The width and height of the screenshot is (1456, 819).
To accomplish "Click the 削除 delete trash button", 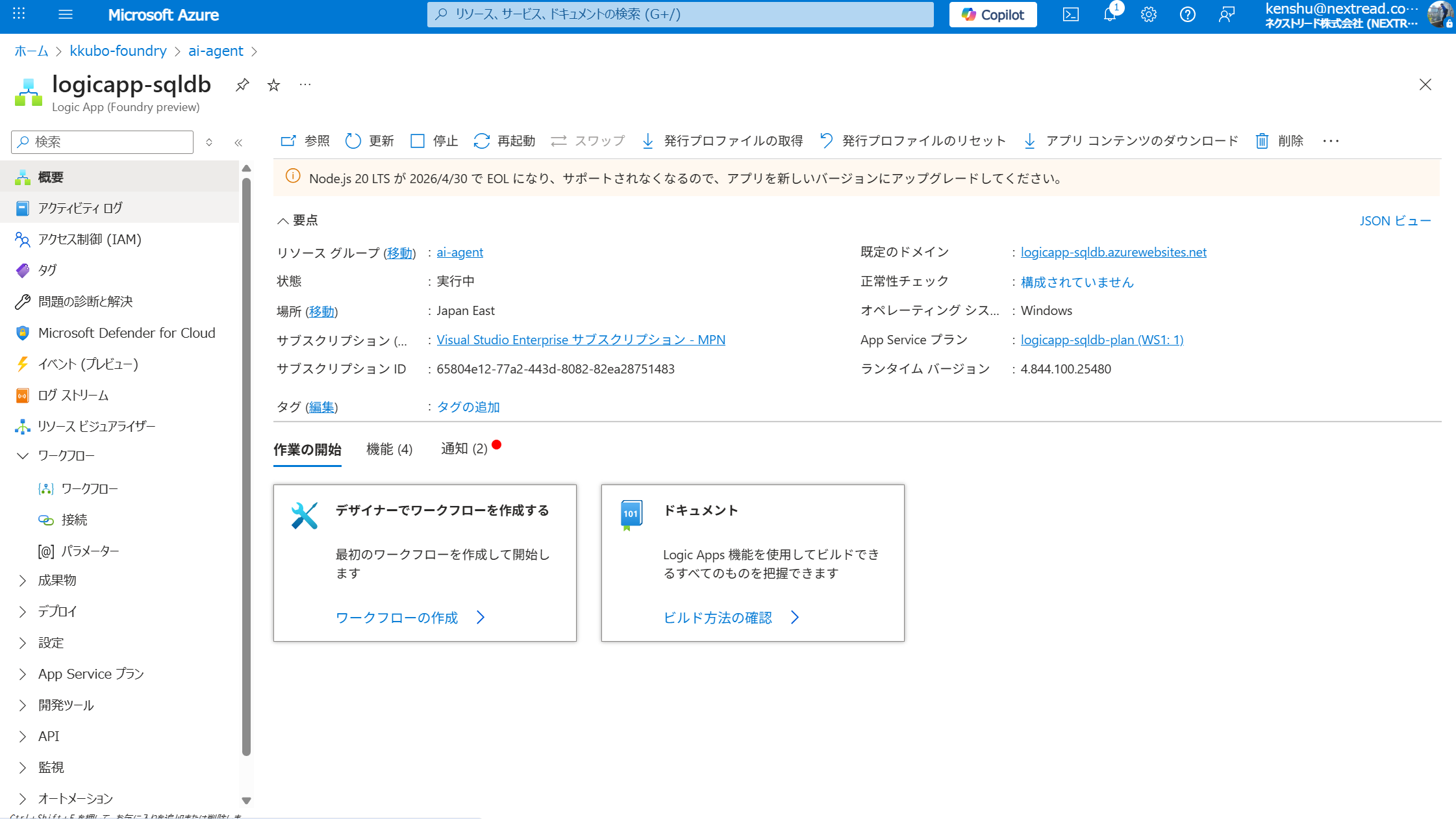I will (x=1279, y=141).
